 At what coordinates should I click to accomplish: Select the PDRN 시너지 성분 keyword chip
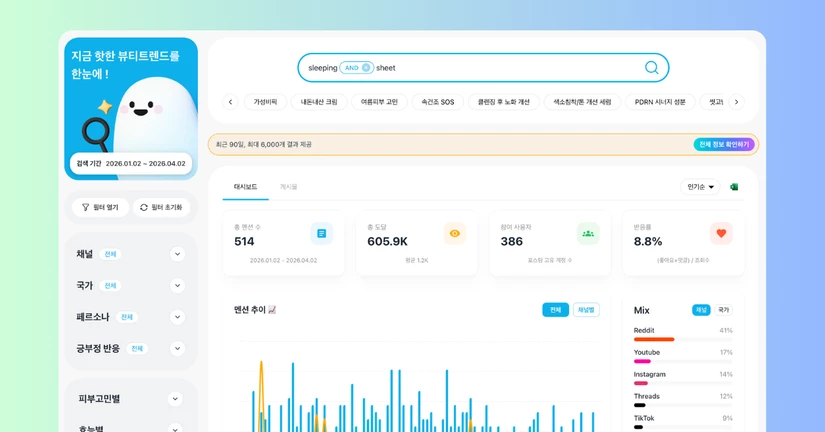coord(660,102)
